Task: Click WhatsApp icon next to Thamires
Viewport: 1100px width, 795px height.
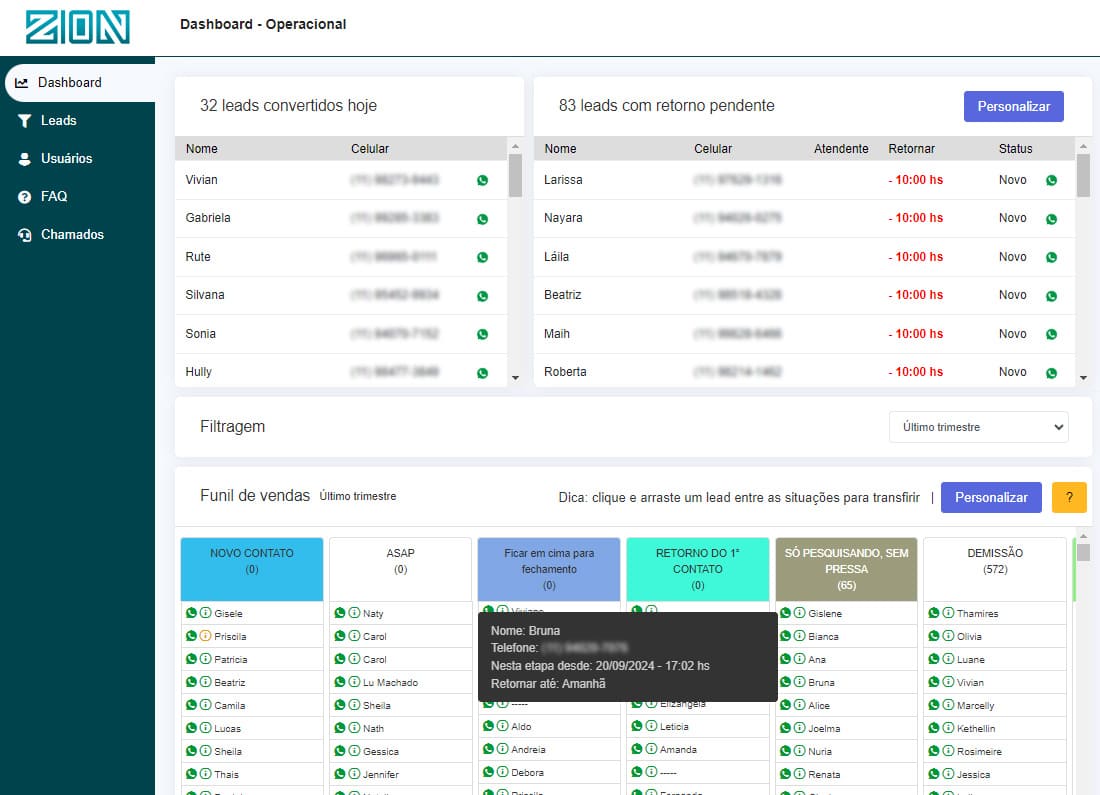Action: coord(934,613)
